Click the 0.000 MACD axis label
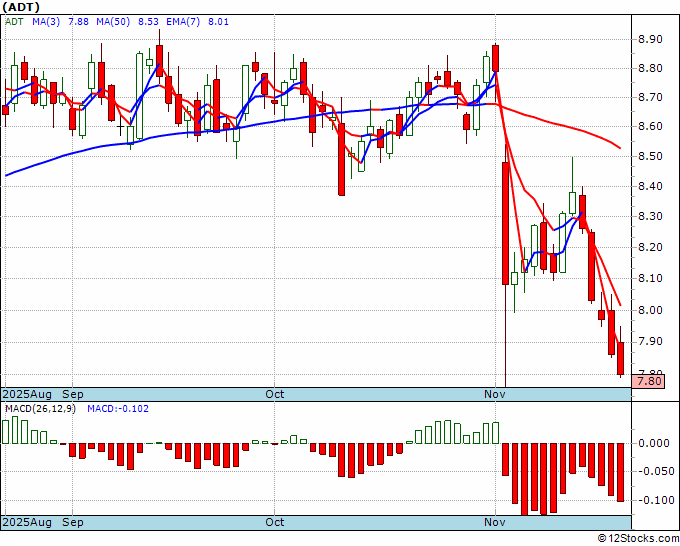The height and width of the screenshot is (546, 680). tap(656, 443)
